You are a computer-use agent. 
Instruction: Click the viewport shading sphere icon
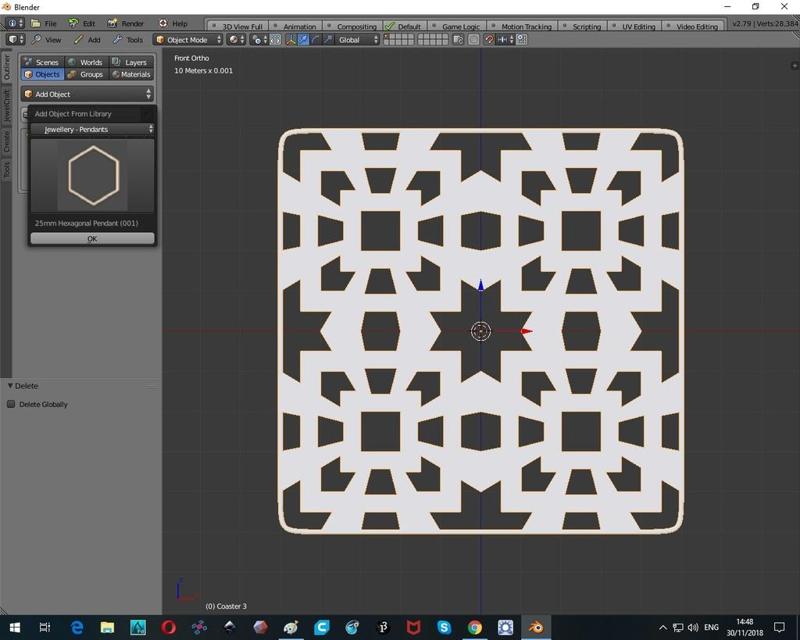coord(233,40)
